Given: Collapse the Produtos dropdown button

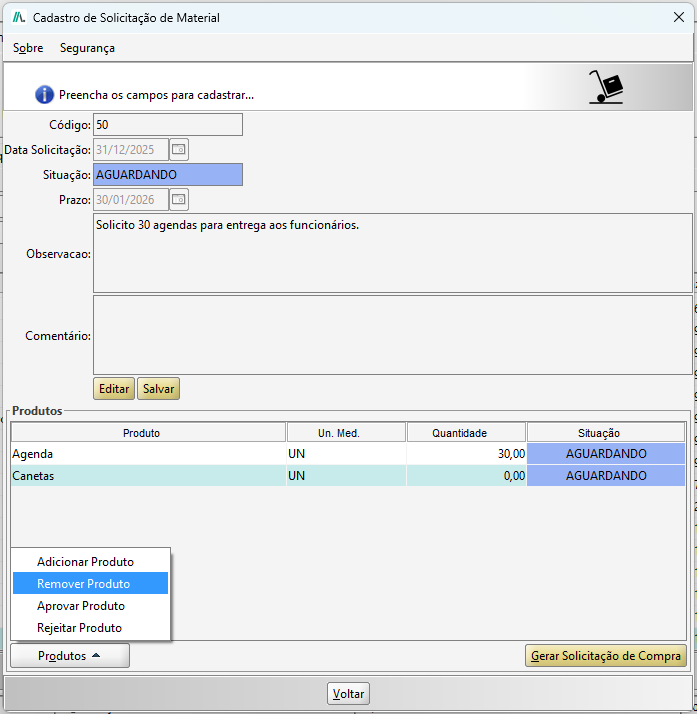Looking at the screenshot, I should click(x=70, y=656).
